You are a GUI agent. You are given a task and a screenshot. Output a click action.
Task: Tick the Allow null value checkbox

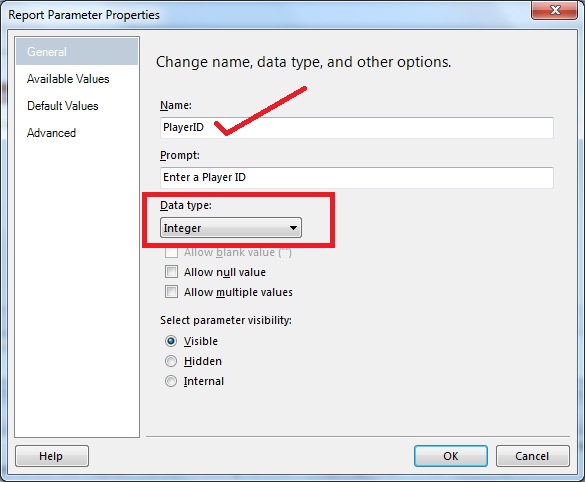[x=171, y=272]
